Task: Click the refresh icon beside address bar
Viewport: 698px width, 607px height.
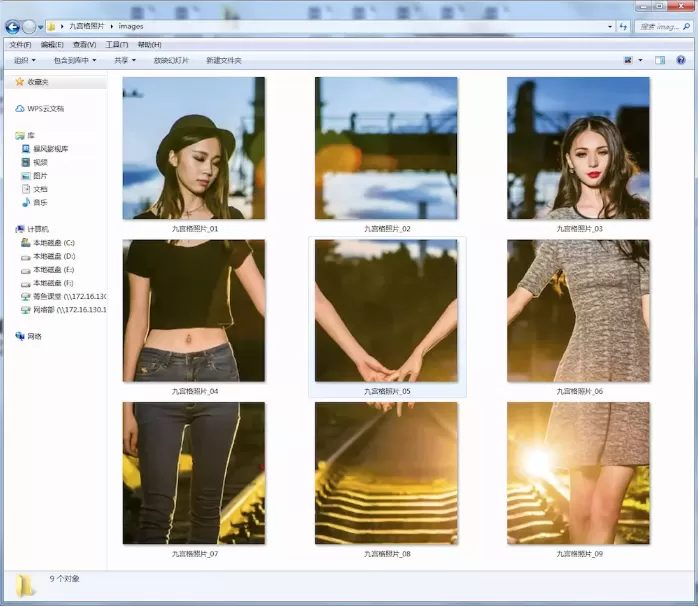Action: click(x=623, y=27)
